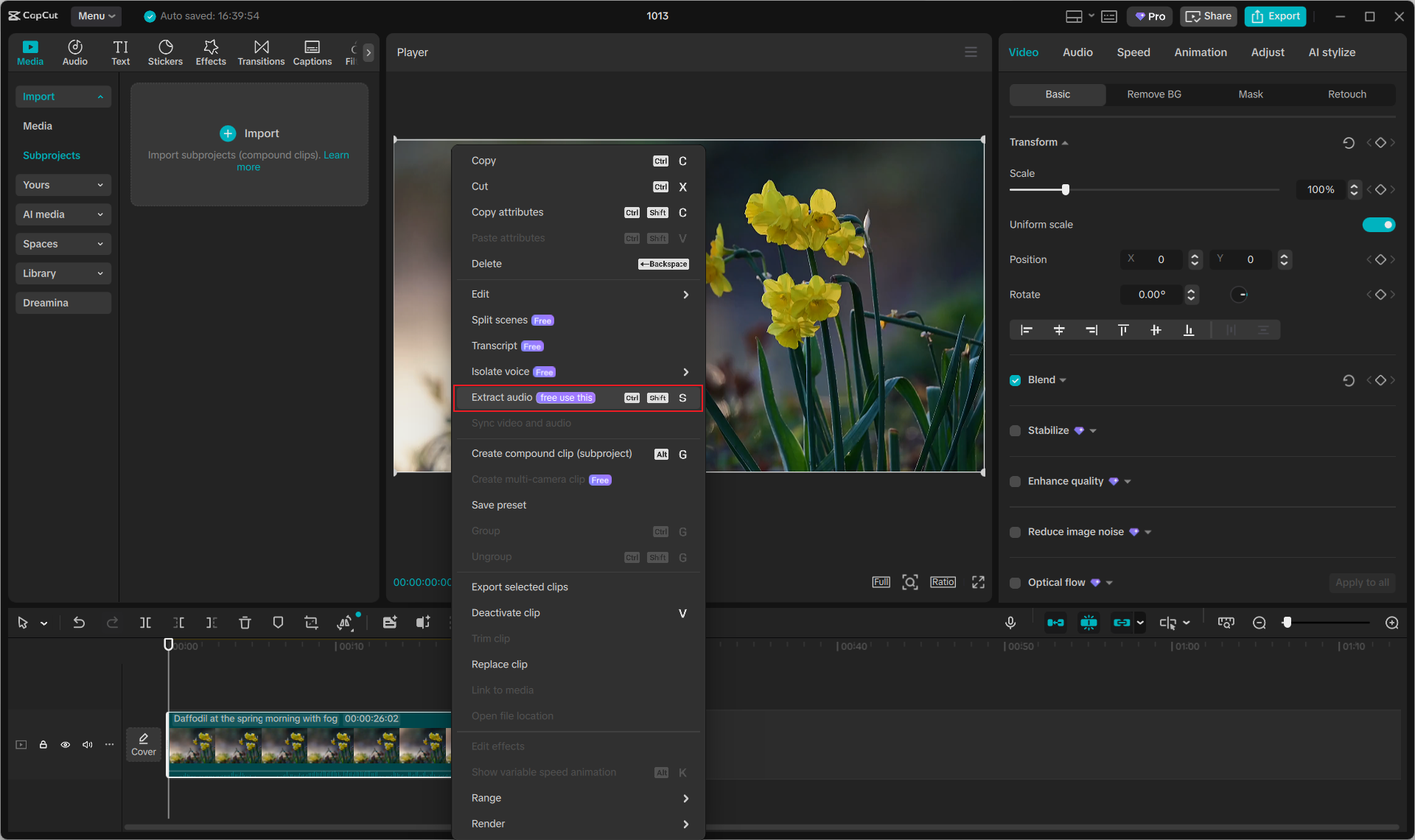
Task: Click the split clip tool icon
Action: [x=145, y=623]
